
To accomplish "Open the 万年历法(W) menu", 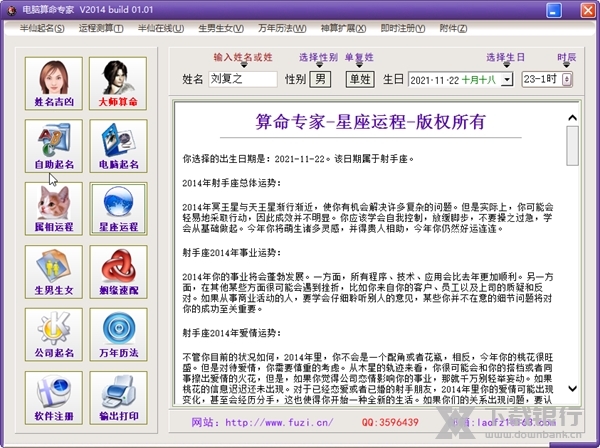I will click(x=282, y=28).
